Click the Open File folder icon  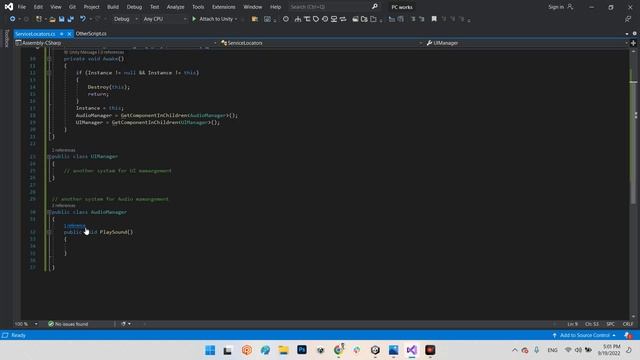point(52,19)
